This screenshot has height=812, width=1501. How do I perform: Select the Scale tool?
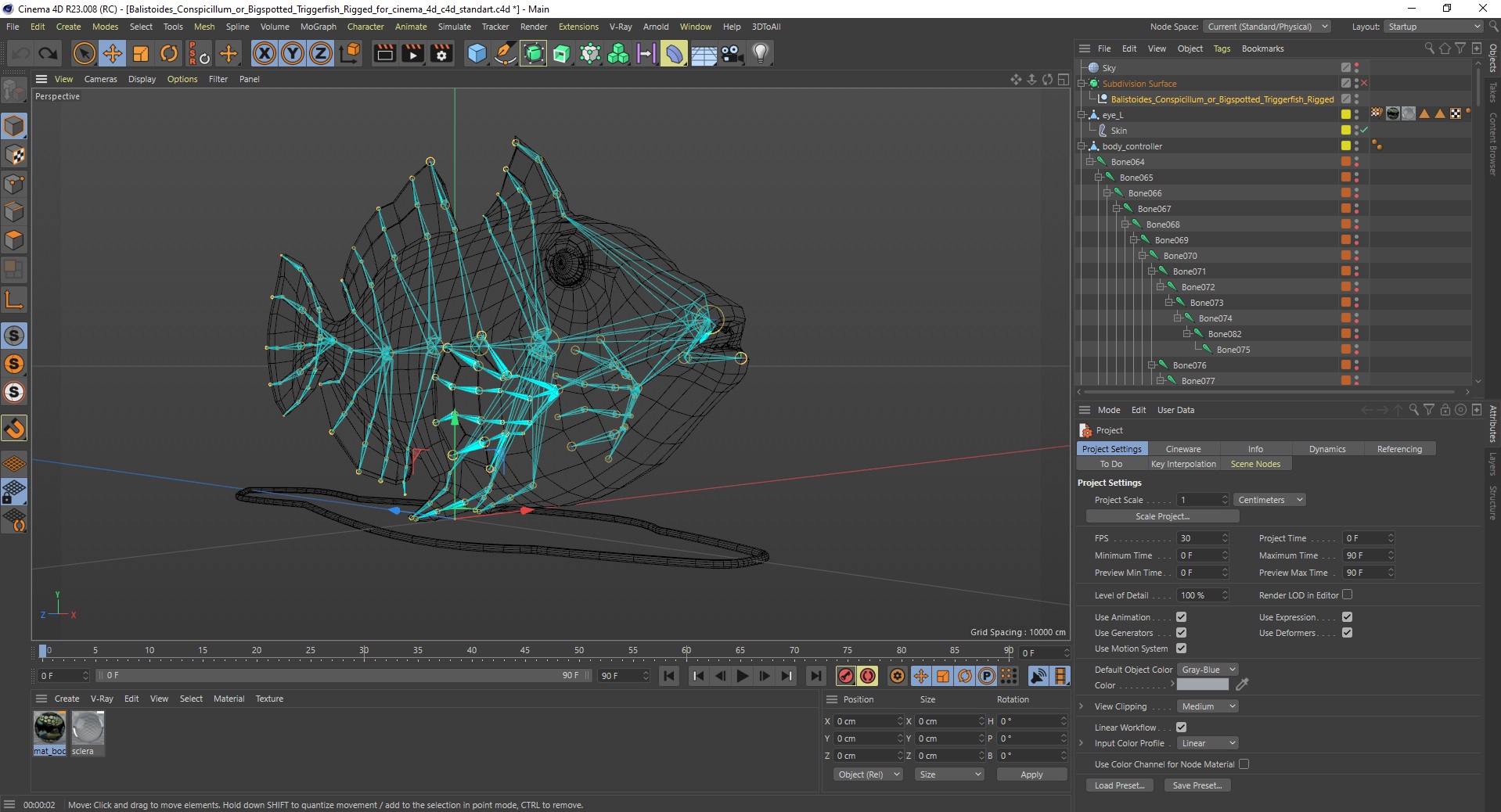[141, 53]
